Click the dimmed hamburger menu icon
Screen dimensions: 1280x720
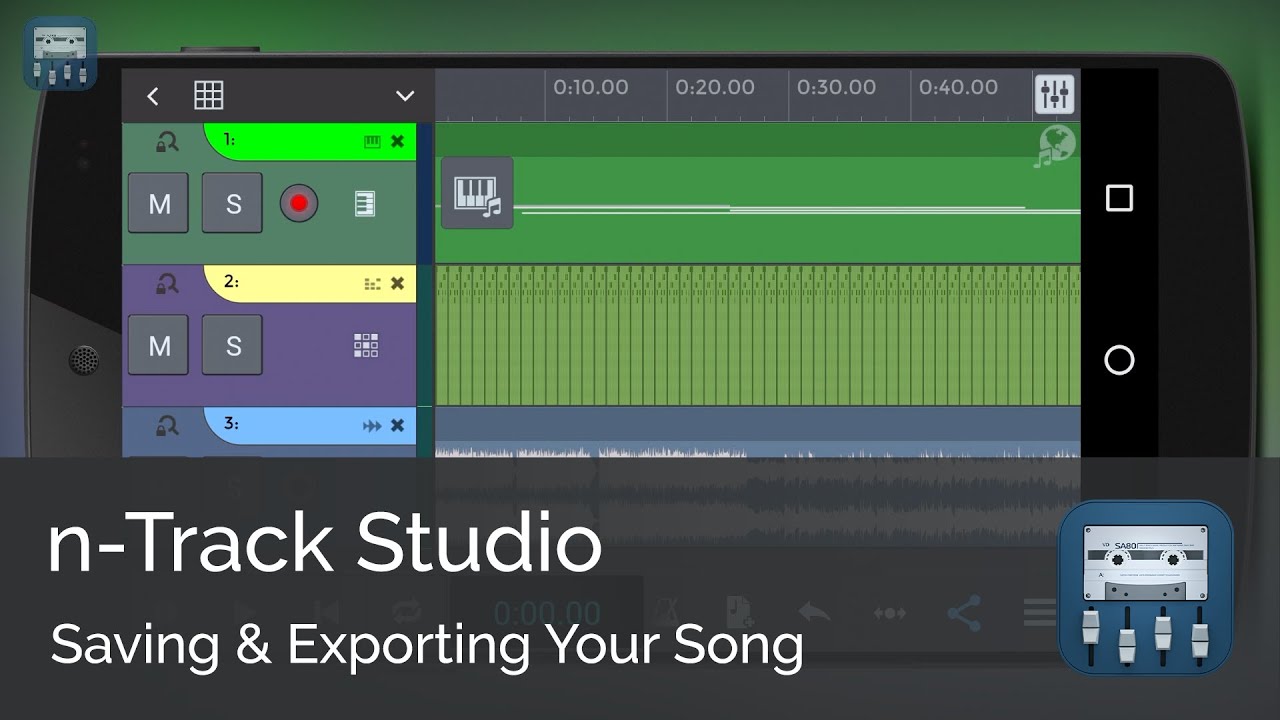[1038, 612]
